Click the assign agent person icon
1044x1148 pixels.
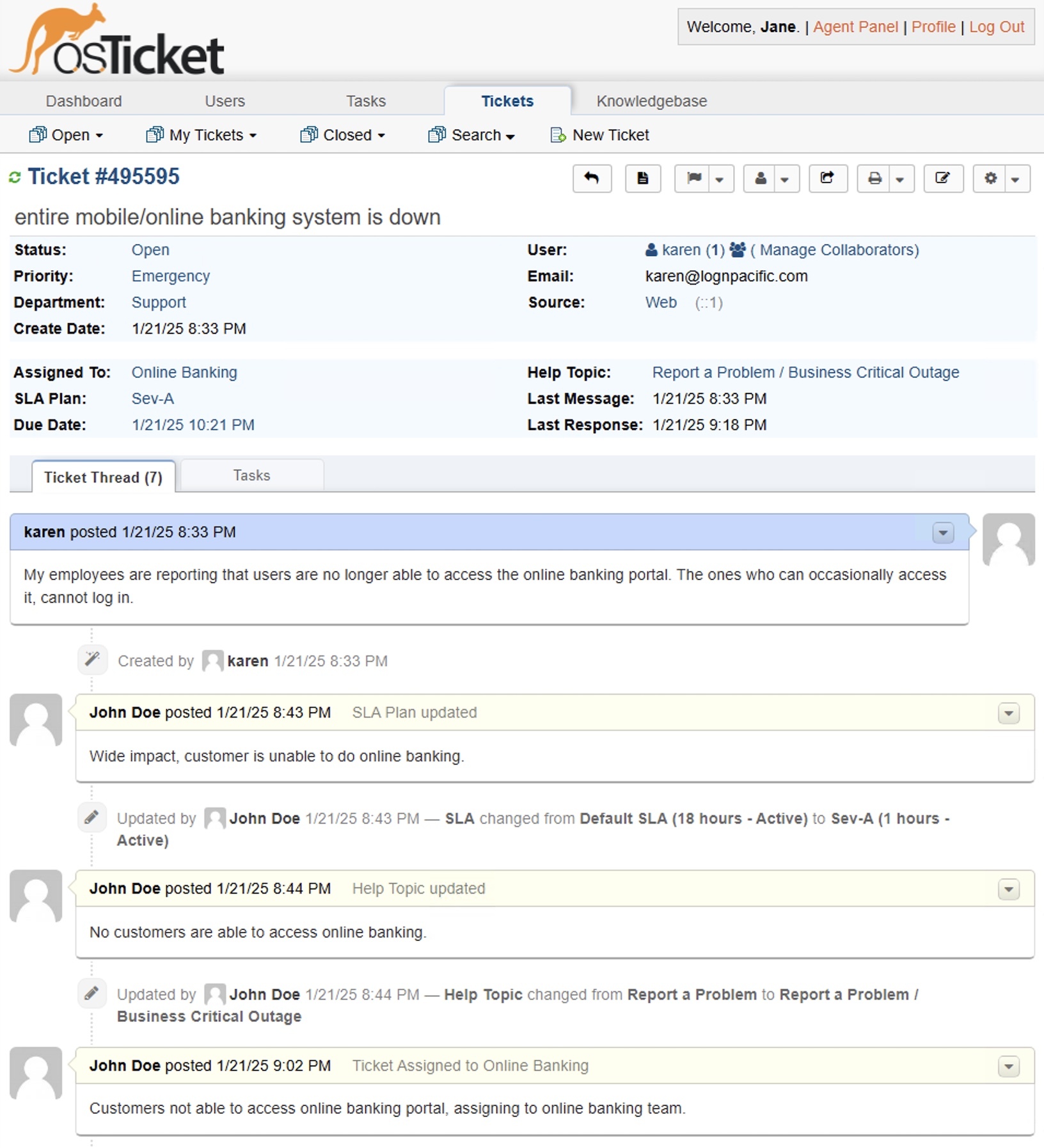coord(761,179)
